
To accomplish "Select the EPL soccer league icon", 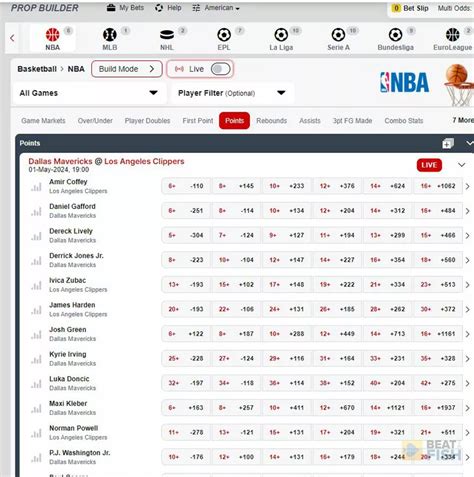I will coord(224,35).
